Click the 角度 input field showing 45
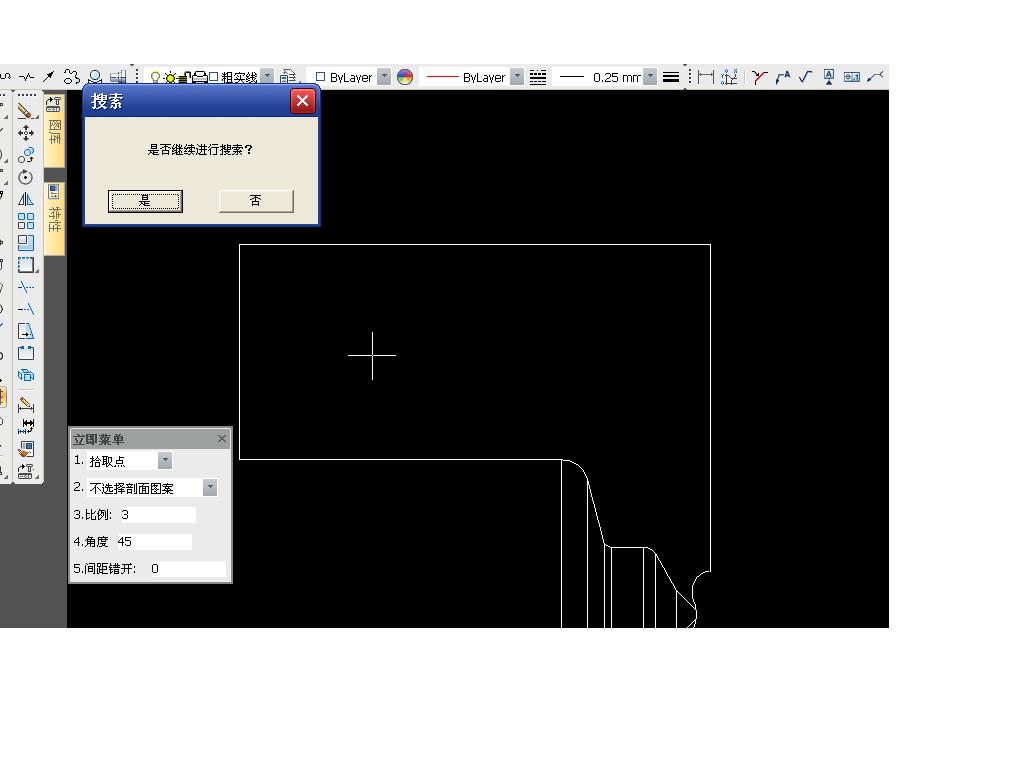 pyautogui.click(x=154, y=541)
